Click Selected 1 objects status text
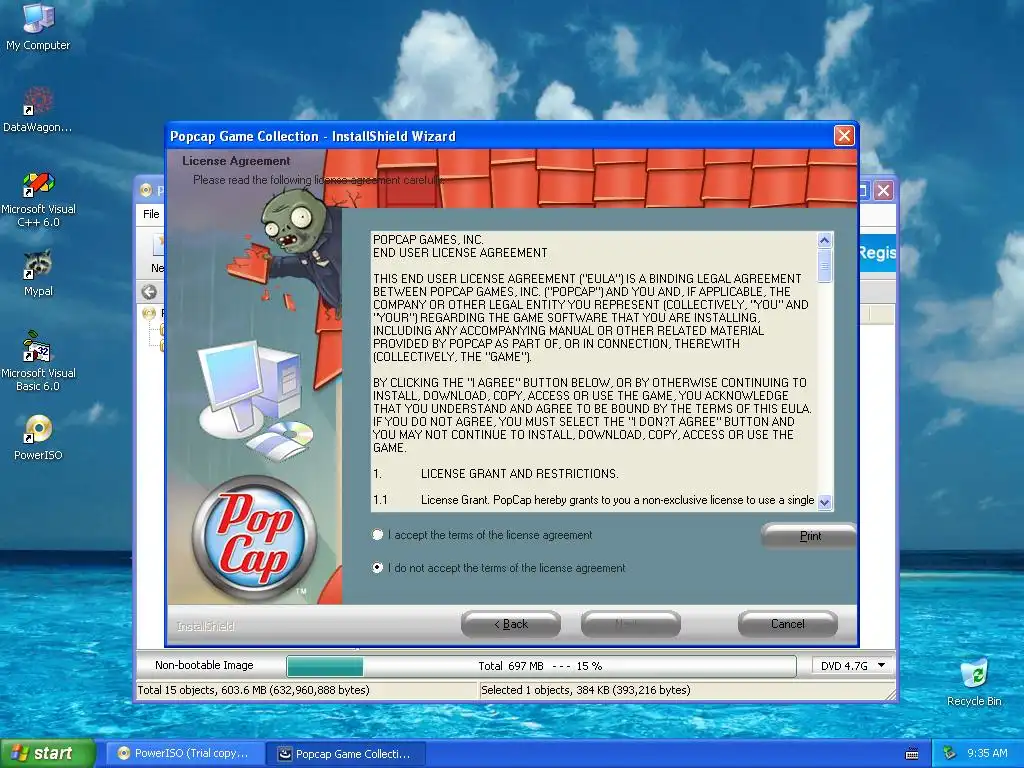Image resolution: width=1024 pixels, height=768 pixels. 586,690
